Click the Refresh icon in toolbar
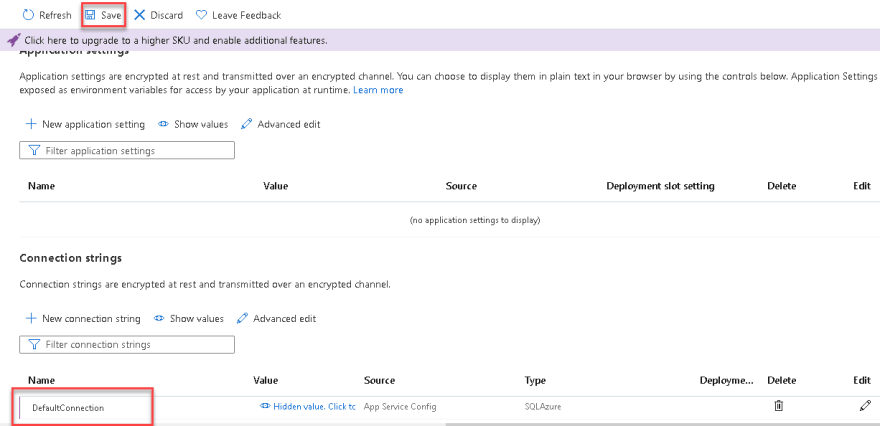The height and width of the screenshot is (426, 880). 28,15
